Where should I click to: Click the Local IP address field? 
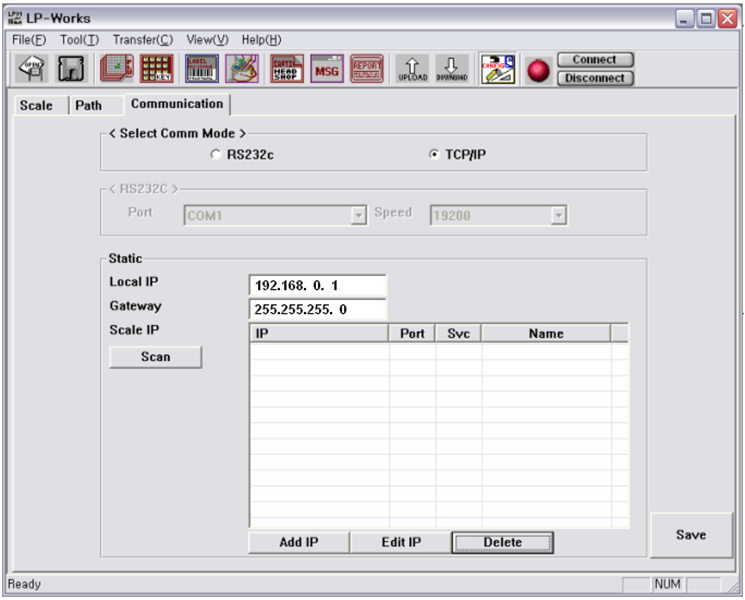317,286
